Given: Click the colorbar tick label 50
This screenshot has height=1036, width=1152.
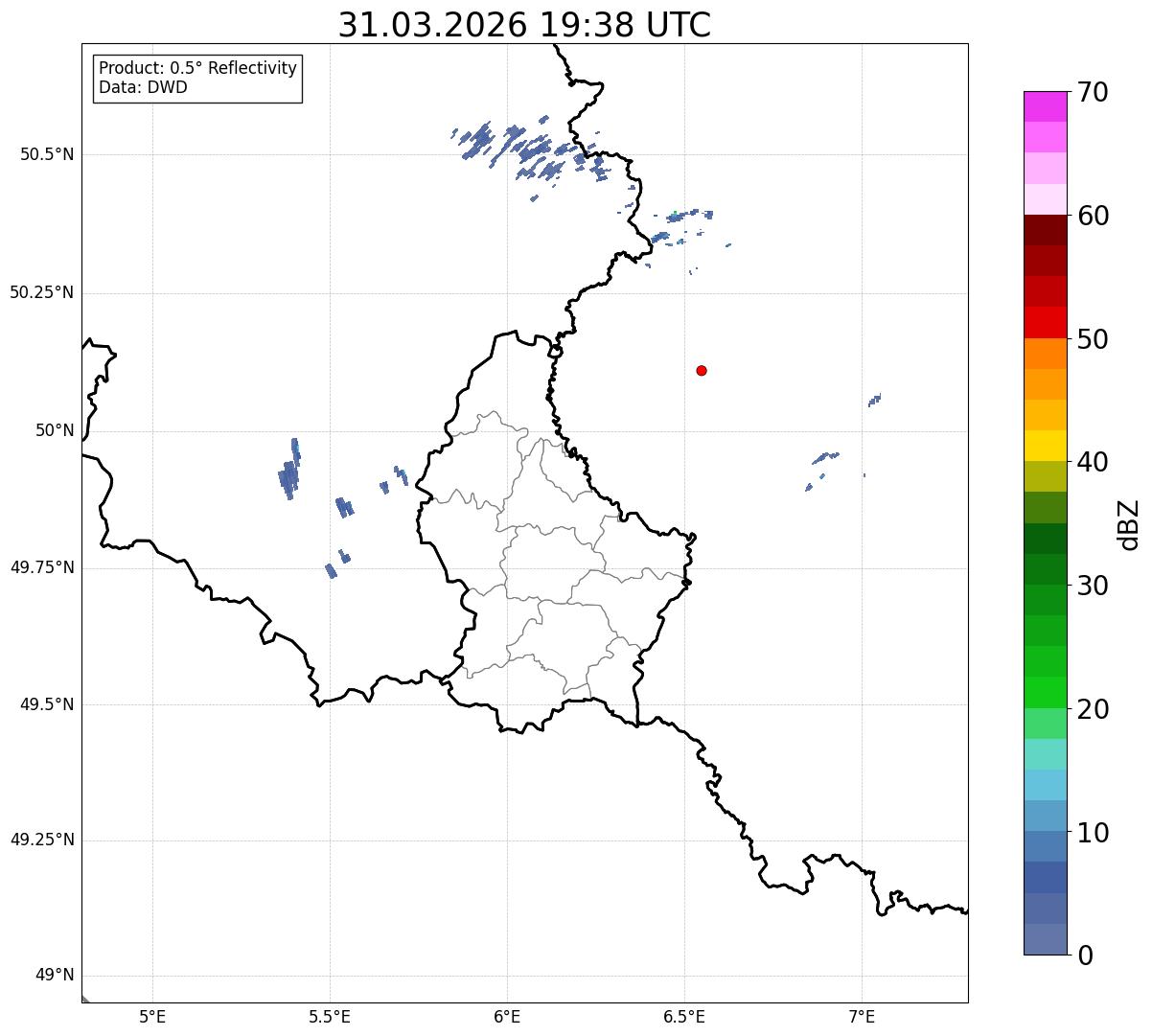Looking at the screenshot, I should click(1093, 339).
